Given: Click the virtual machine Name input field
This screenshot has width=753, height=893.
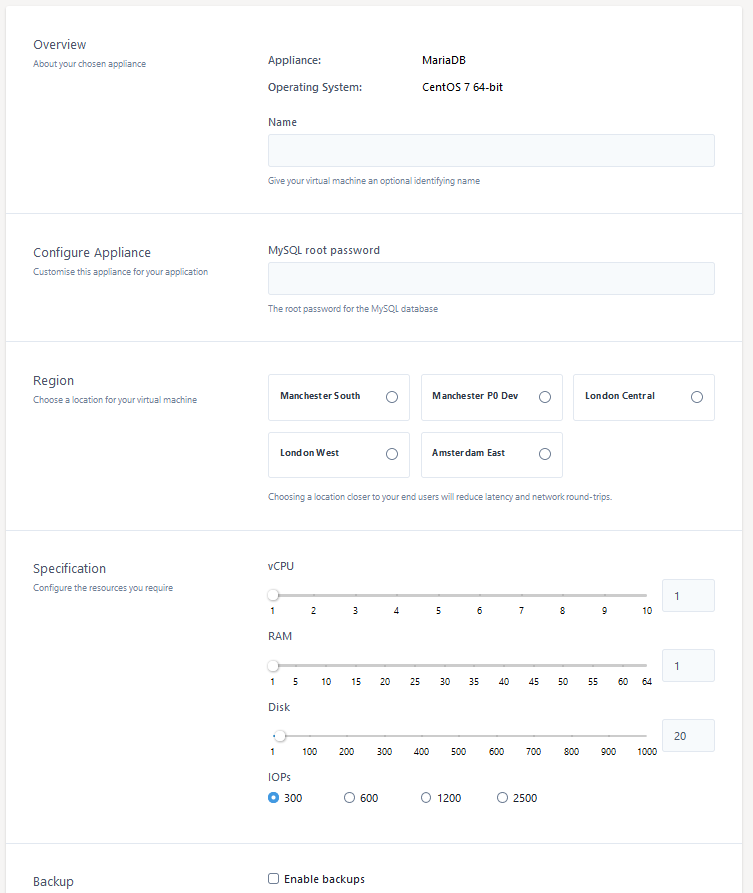Looking at the screenshot, I should point(490,150).
